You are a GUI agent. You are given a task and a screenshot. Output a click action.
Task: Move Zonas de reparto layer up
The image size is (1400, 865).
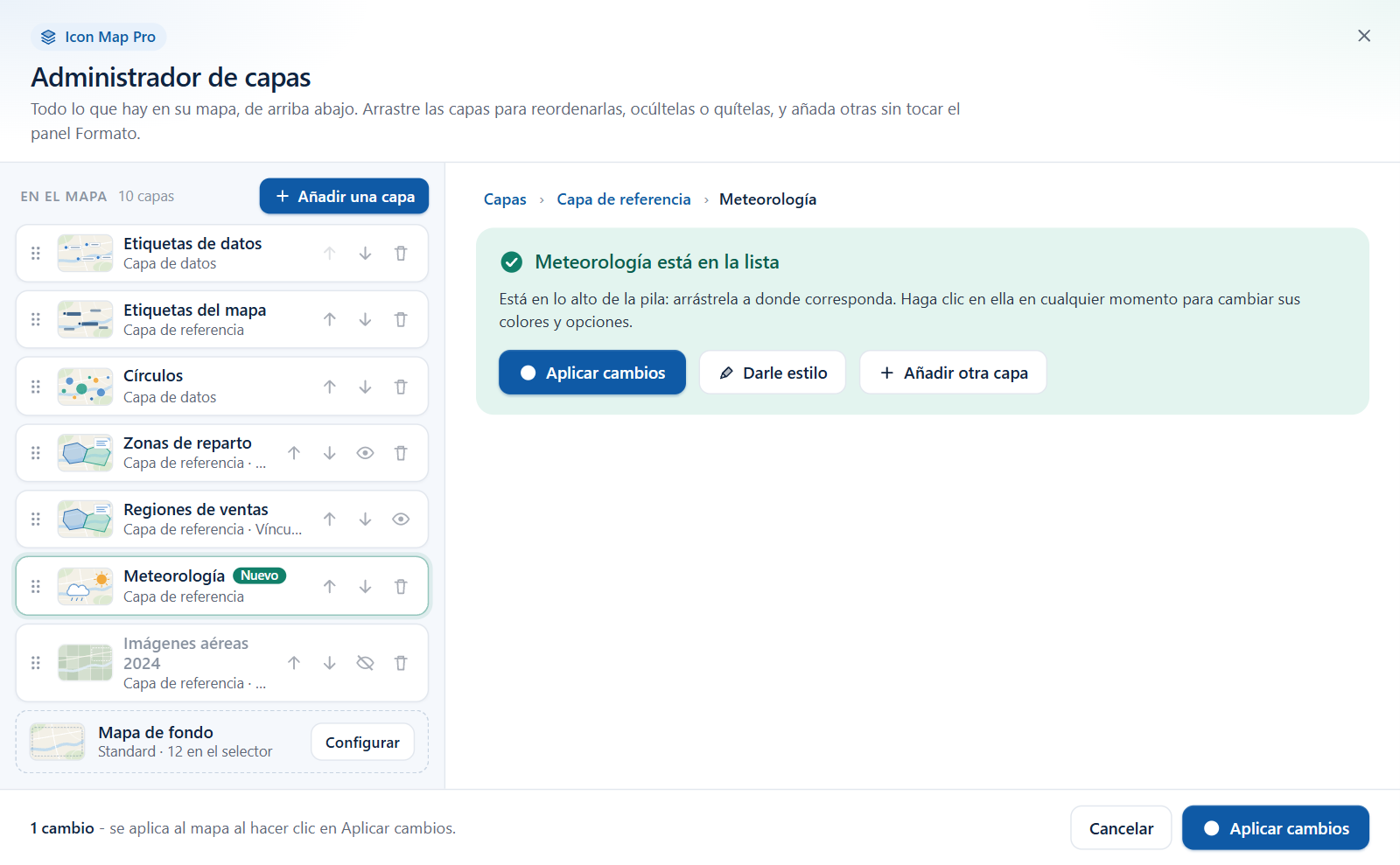point(294,453)
